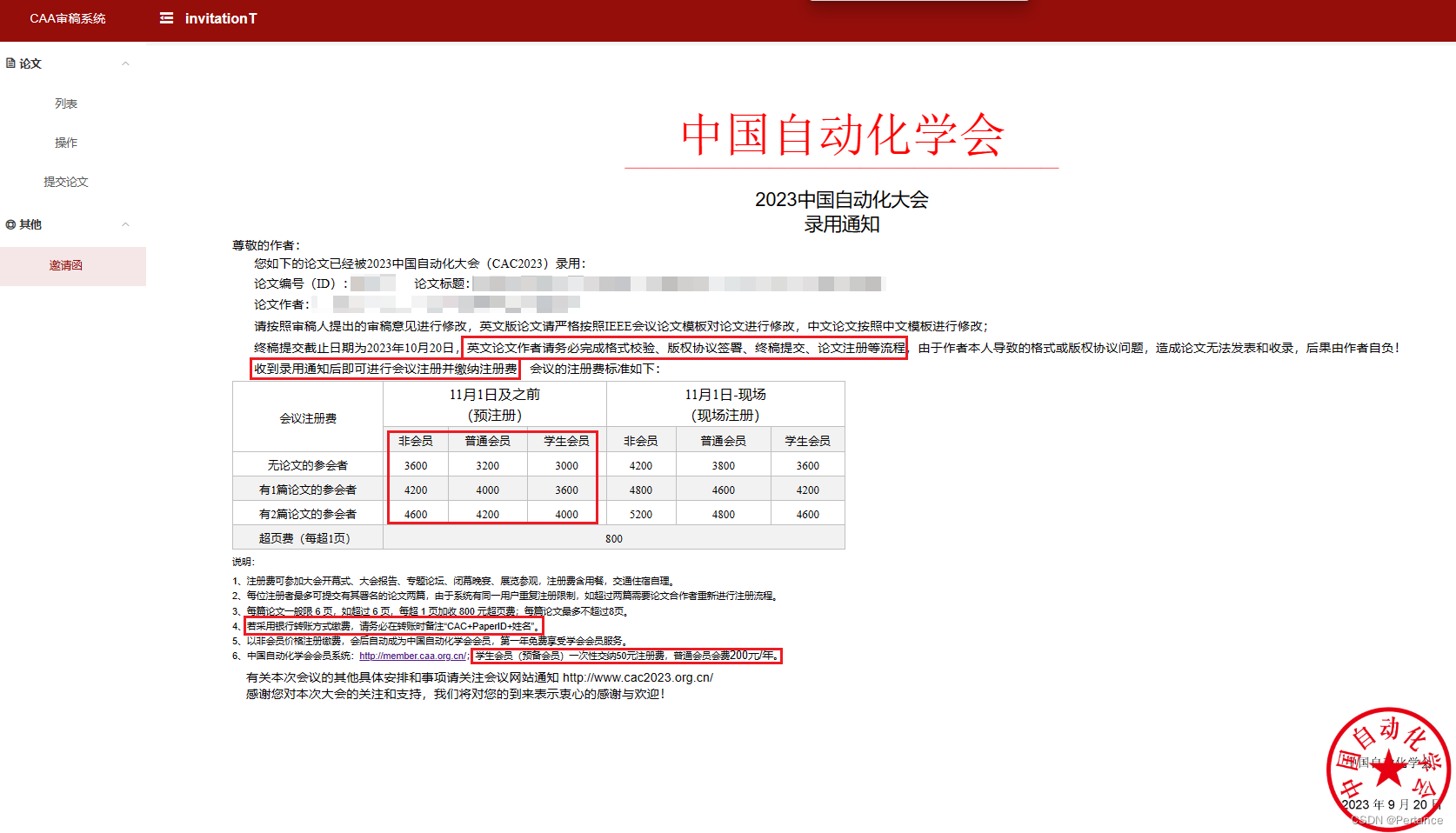Click the 论文标题 label
The image size is (1456, 833).
pyautogui.click(x=442, y=283)
